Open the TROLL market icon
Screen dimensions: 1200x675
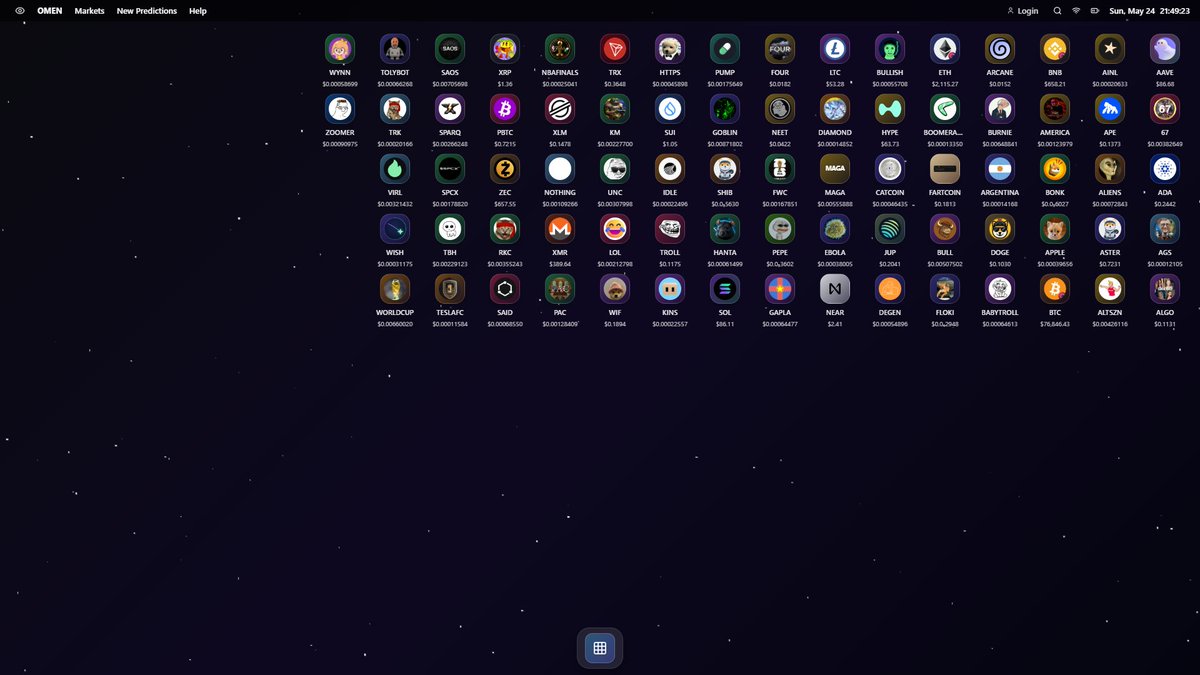670,228
